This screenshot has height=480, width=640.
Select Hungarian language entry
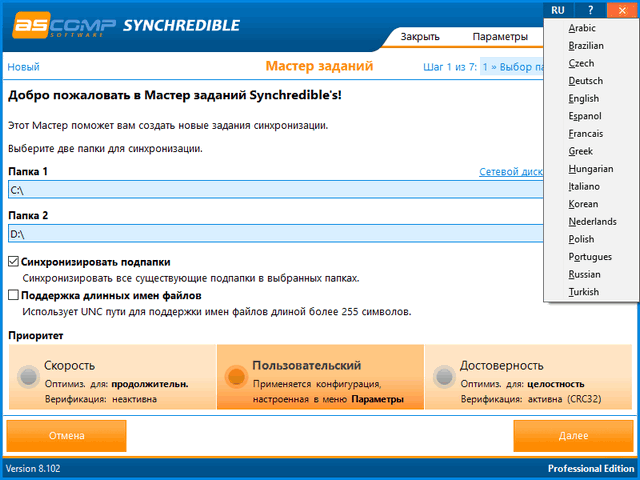pos(591,169)
